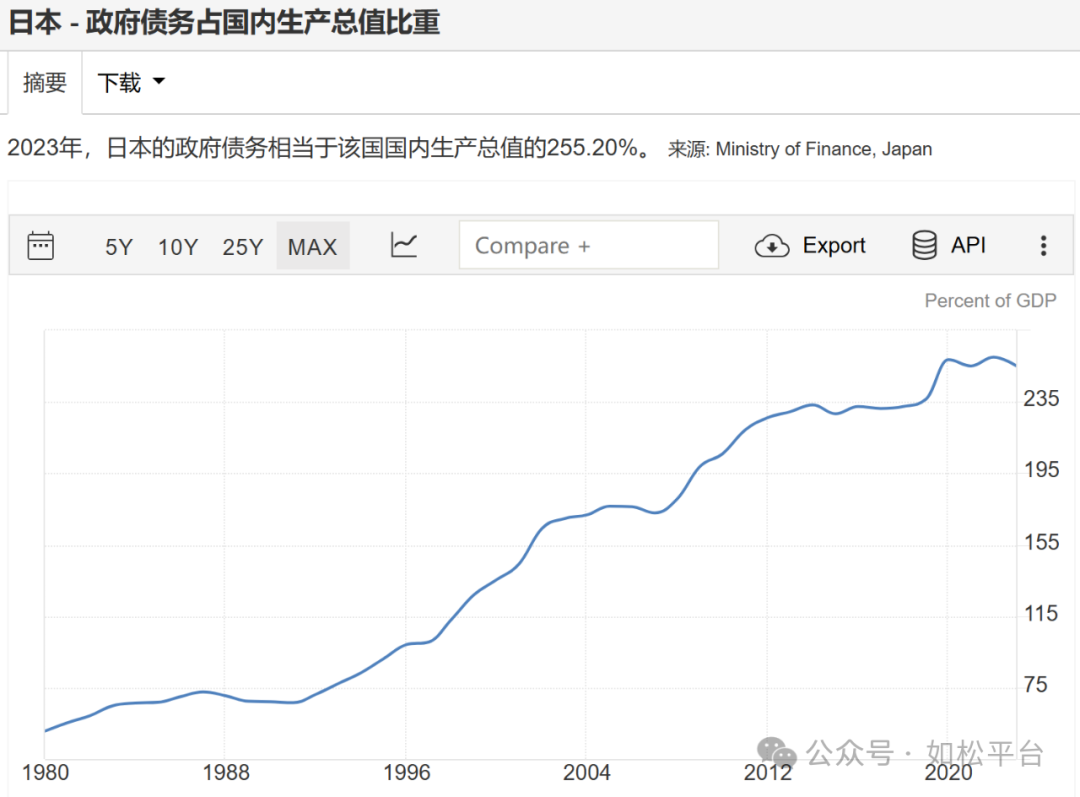Click the 2020 peak on the line
Image resolution: width=1080 pixels, height=797 pixels.
click(948, 360)
